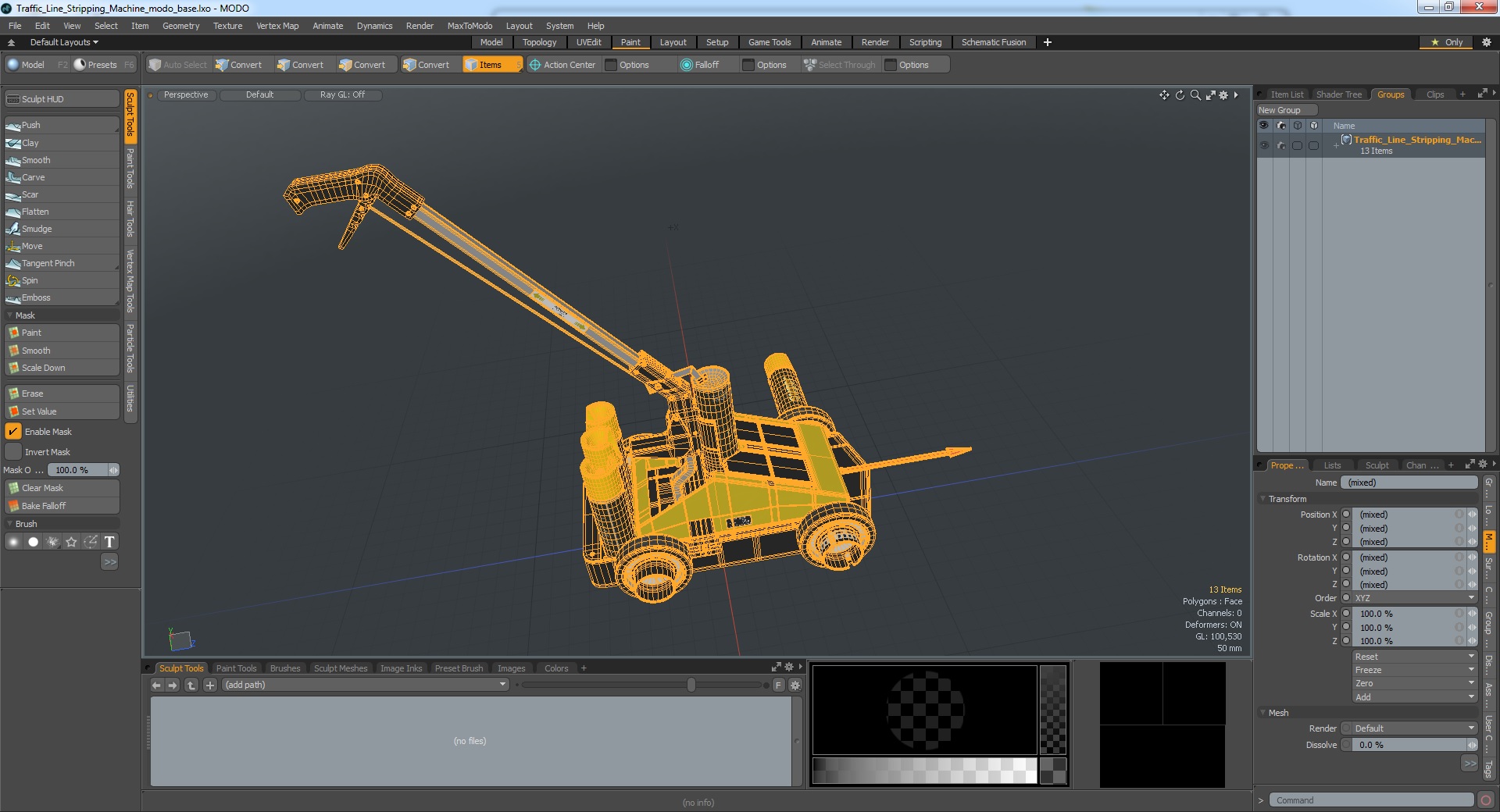Click the viewport zoom magnifier icon
Image resolution: width=1500 pixels, height=812 pixels.
(x=1195, y=95)
